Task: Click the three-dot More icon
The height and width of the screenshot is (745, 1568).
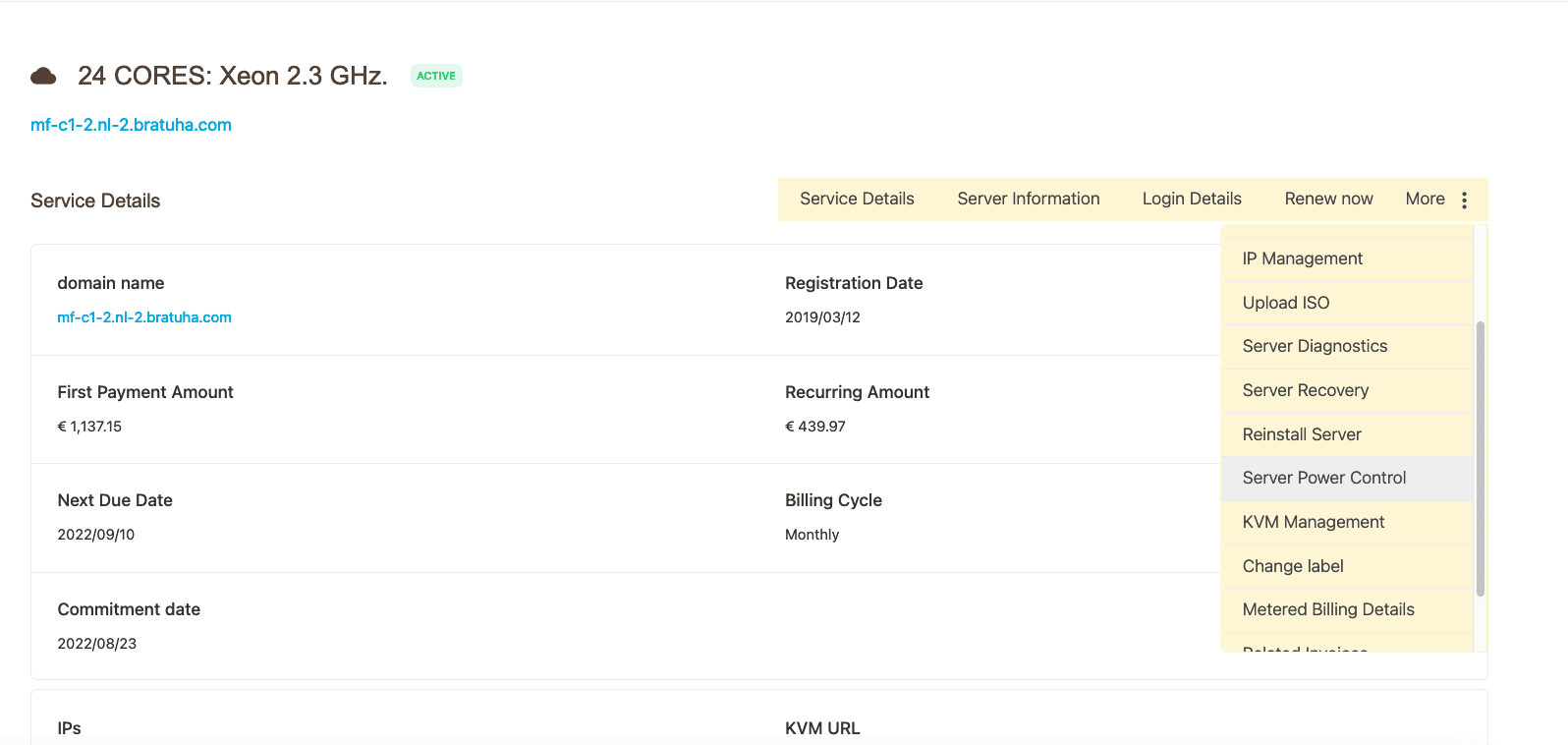Action: [x=1464, y=200]
